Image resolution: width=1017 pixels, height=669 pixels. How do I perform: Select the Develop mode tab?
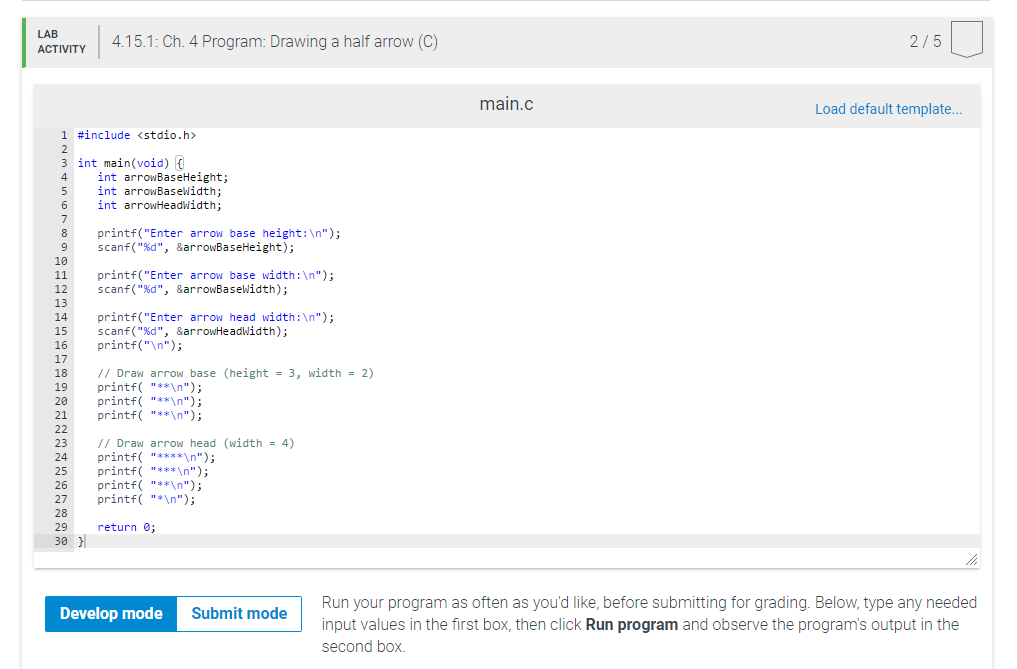click(111, 614)
